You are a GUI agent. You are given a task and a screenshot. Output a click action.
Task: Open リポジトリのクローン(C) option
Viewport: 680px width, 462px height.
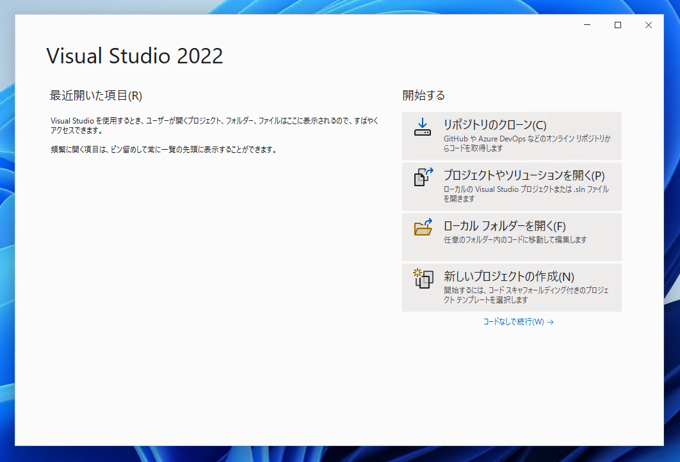pos(511,136)
